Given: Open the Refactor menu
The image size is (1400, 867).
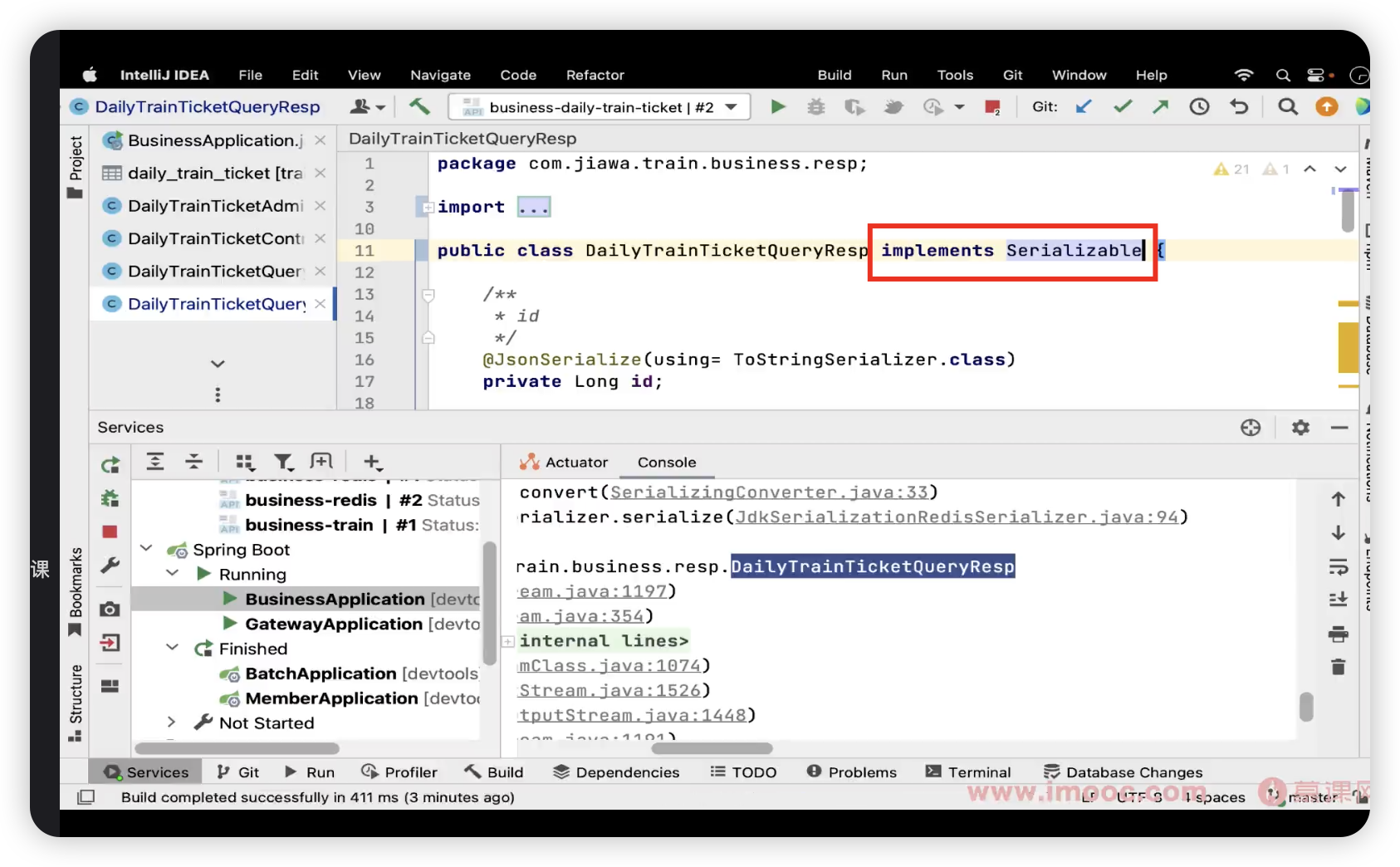Looking at the screenshot, I should click(x=595, y=75).
